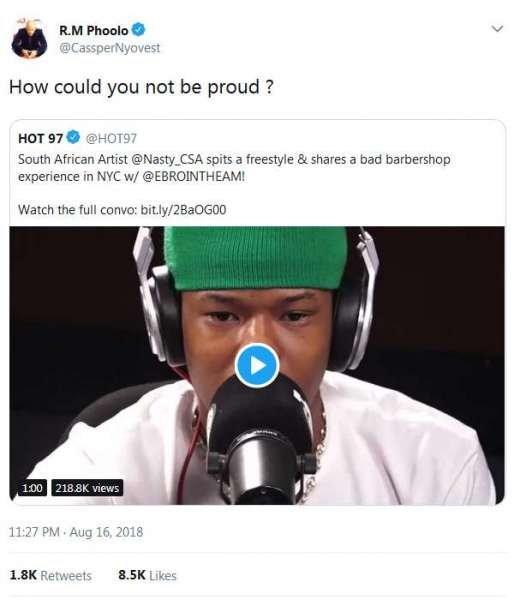
Task: Open the 11:27 PM Aug 16, 2018 timestamp
Action: [x=76, y=532]
